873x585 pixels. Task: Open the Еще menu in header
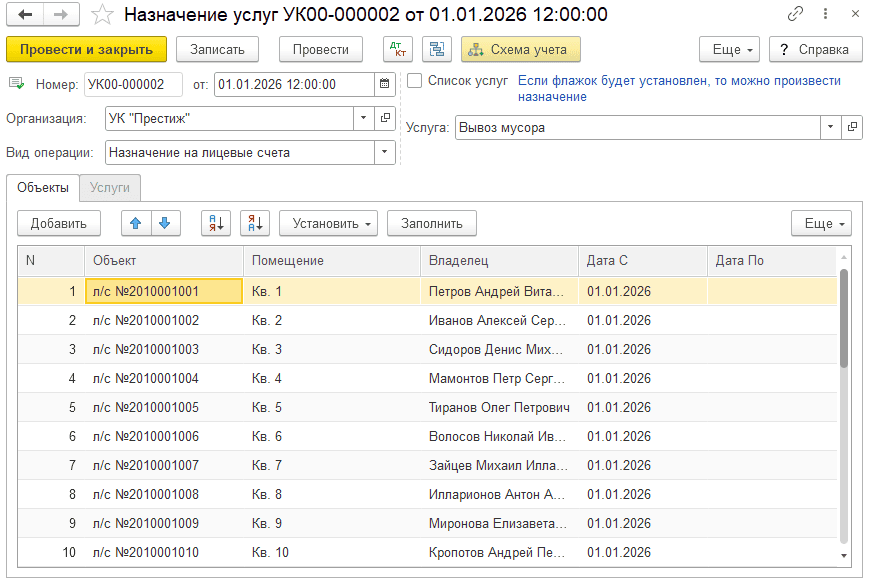[x=729, y=50]
